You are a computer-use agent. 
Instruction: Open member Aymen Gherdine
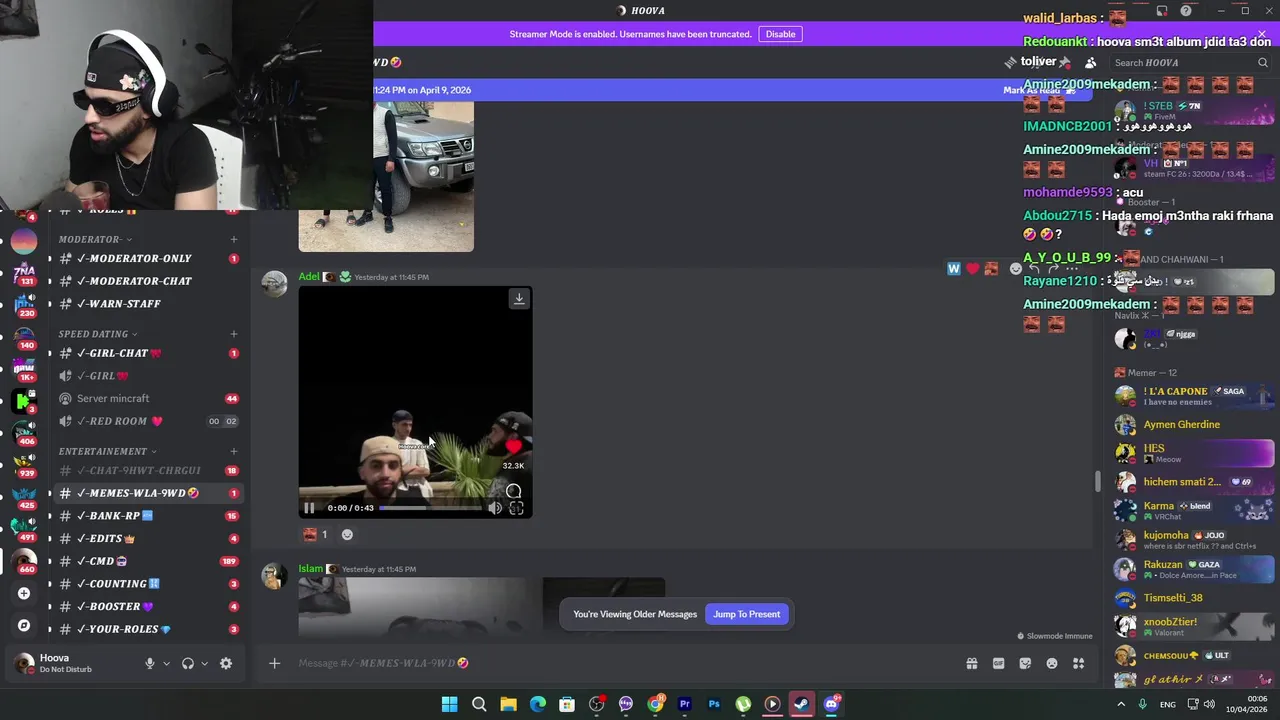pos(1195,425)
